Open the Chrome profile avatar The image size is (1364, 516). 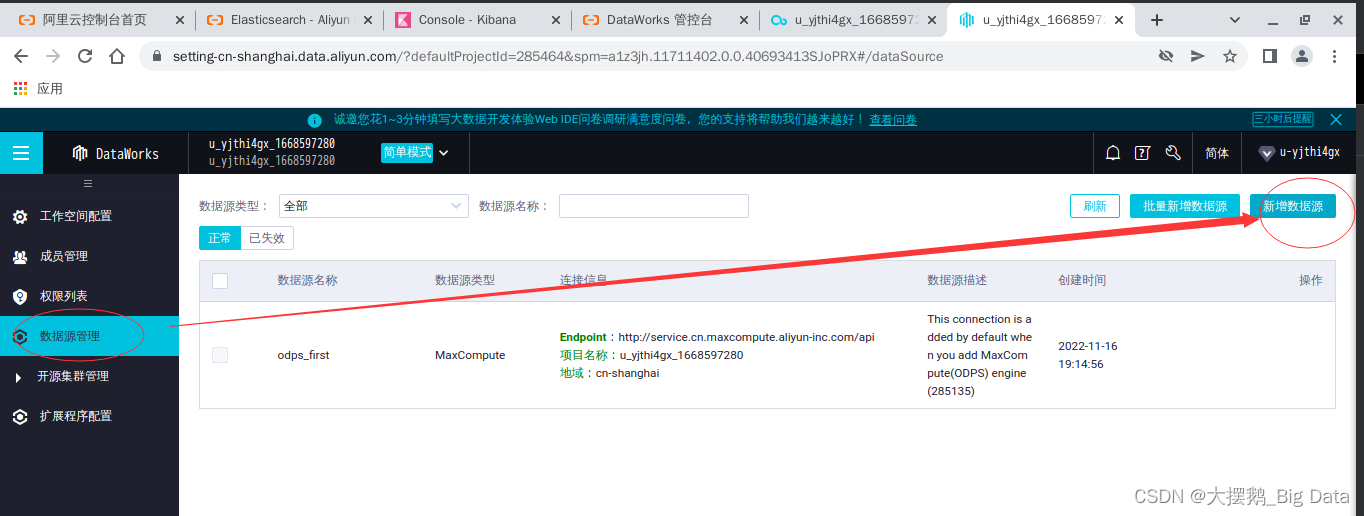click(x=1301, y=56)
